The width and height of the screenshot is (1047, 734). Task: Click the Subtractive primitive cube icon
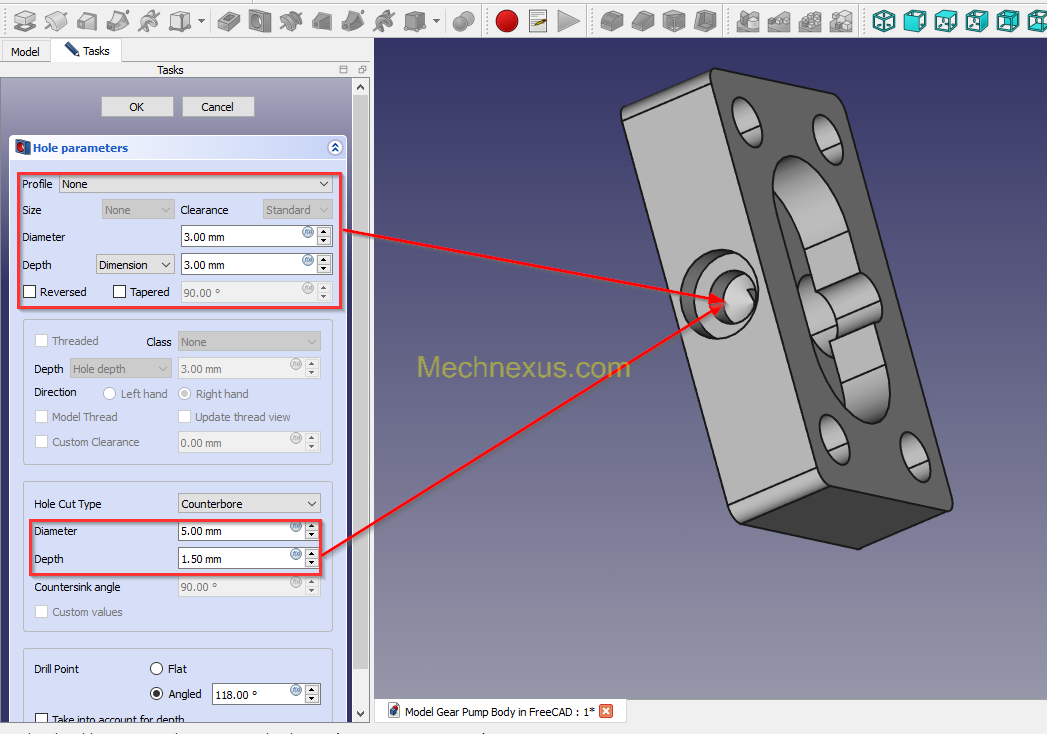pos(415,21)
